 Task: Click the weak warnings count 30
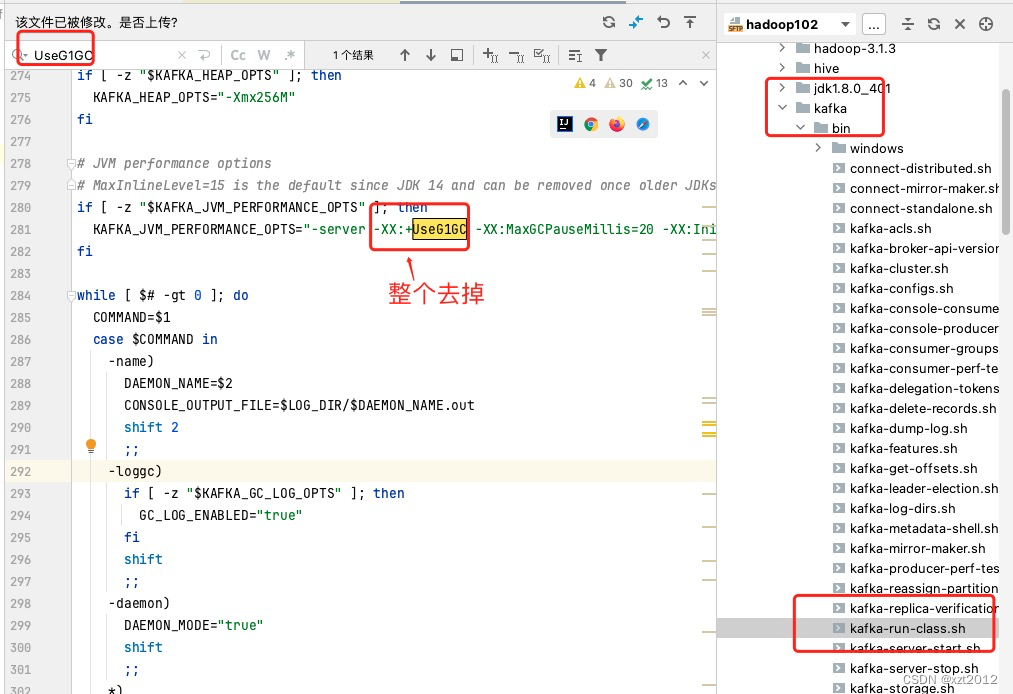pos(618,83)
